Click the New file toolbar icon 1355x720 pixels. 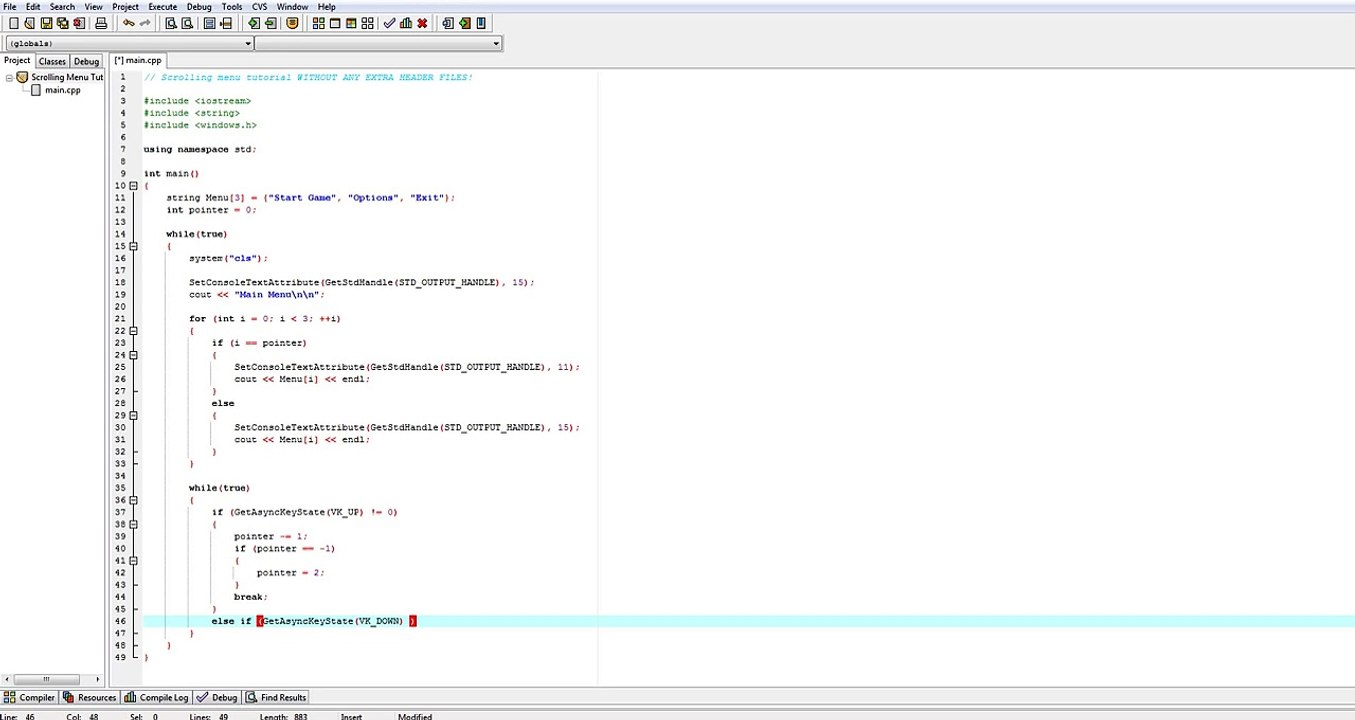point(14,23)
